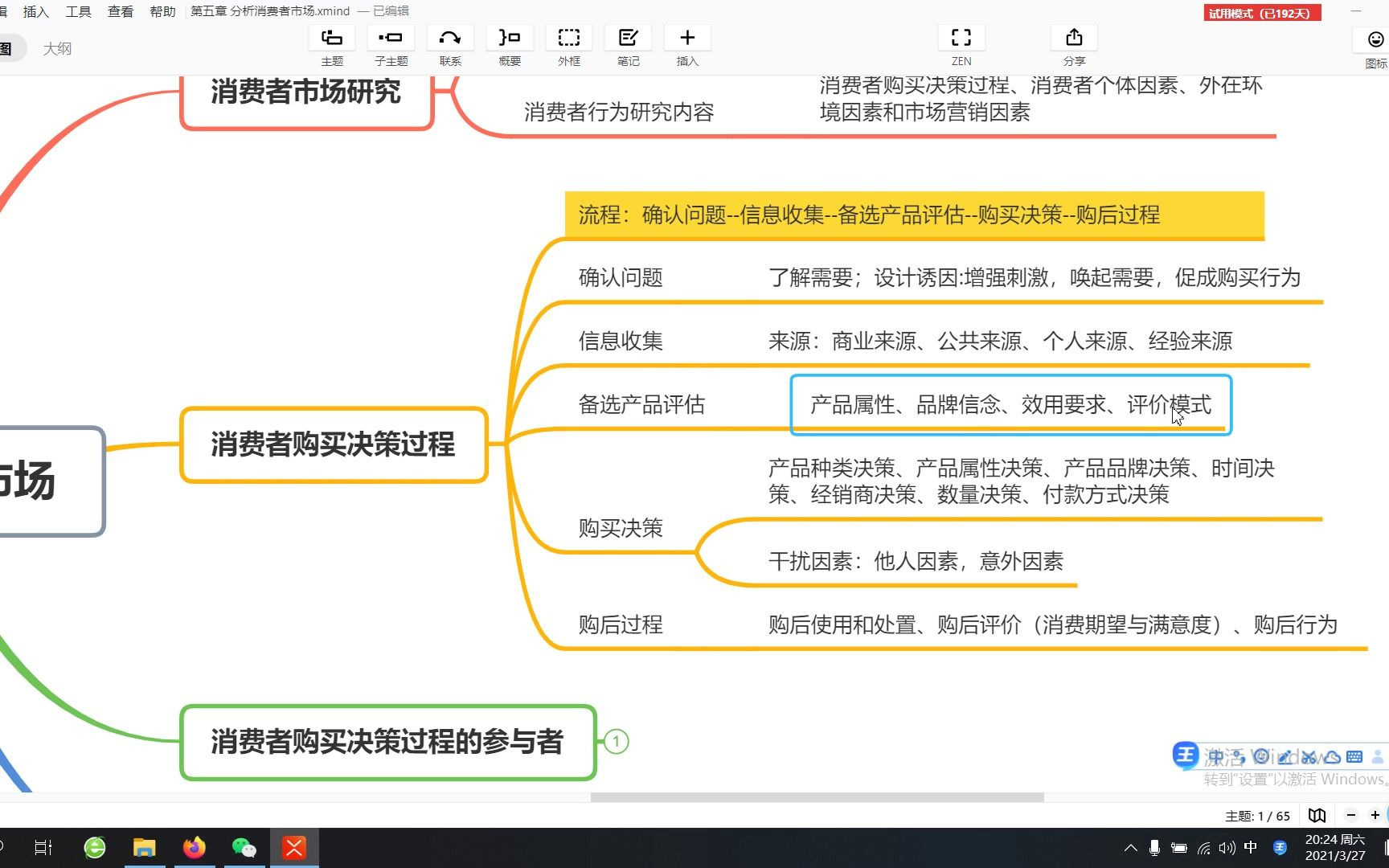
Task: Open the volume speaker tray icon
Action: (x=1227, y=848)
